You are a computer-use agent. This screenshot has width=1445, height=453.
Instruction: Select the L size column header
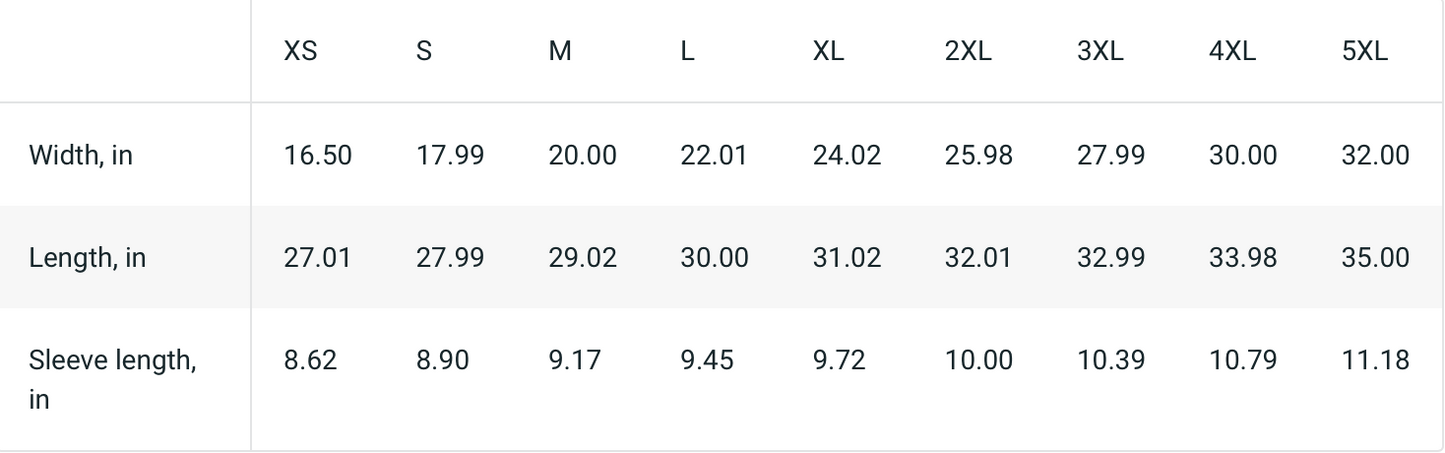click(x=687, y=51)
